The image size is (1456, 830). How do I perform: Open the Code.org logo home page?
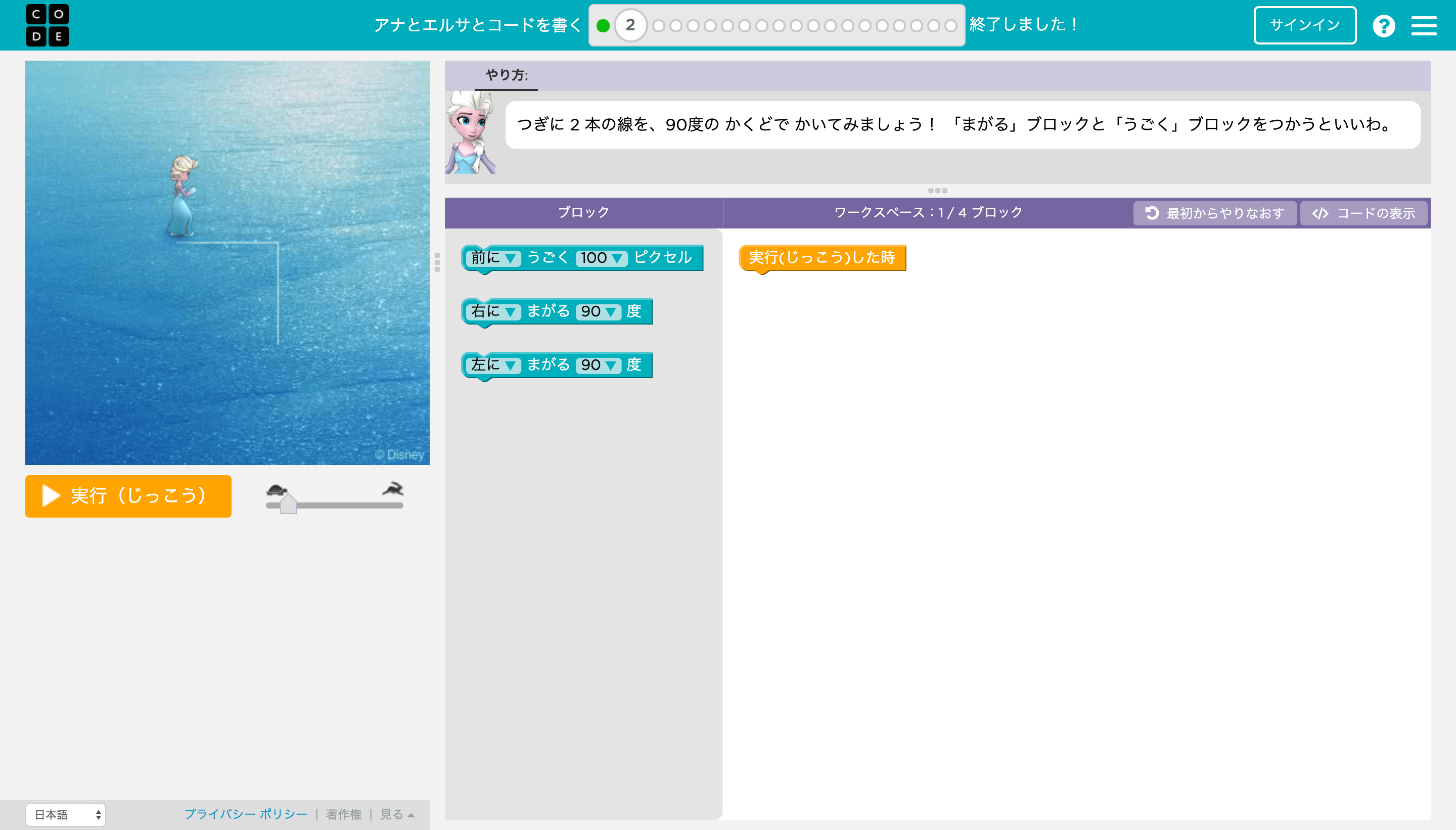(48, 25)
